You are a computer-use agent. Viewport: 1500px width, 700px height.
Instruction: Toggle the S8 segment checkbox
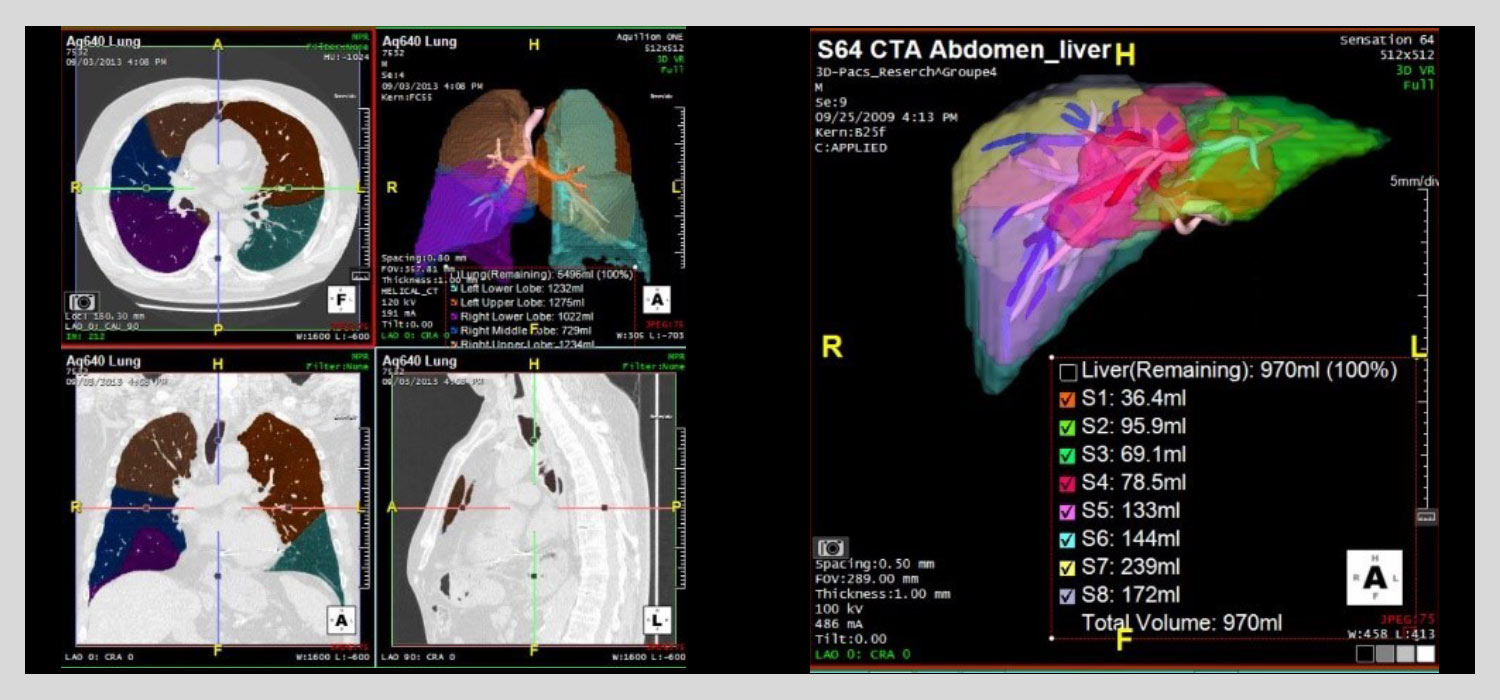1068,595
